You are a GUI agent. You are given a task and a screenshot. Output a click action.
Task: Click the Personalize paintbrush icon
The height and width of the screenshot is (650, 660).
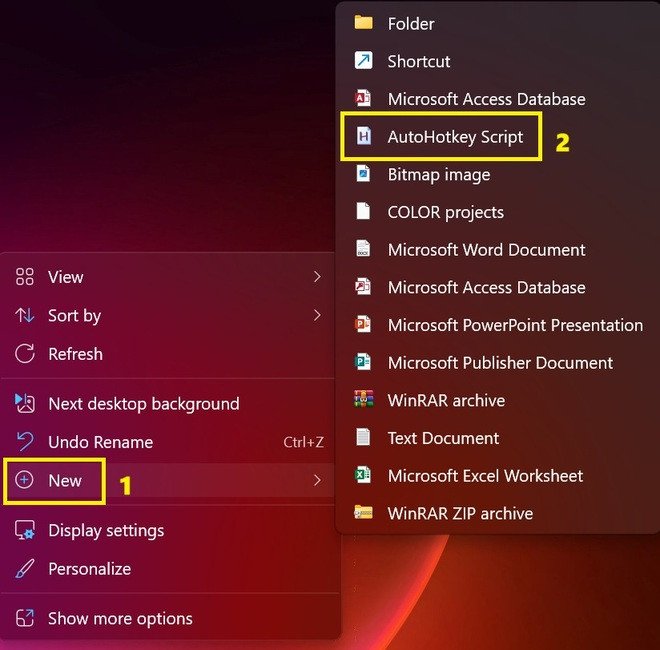(24, 569)
